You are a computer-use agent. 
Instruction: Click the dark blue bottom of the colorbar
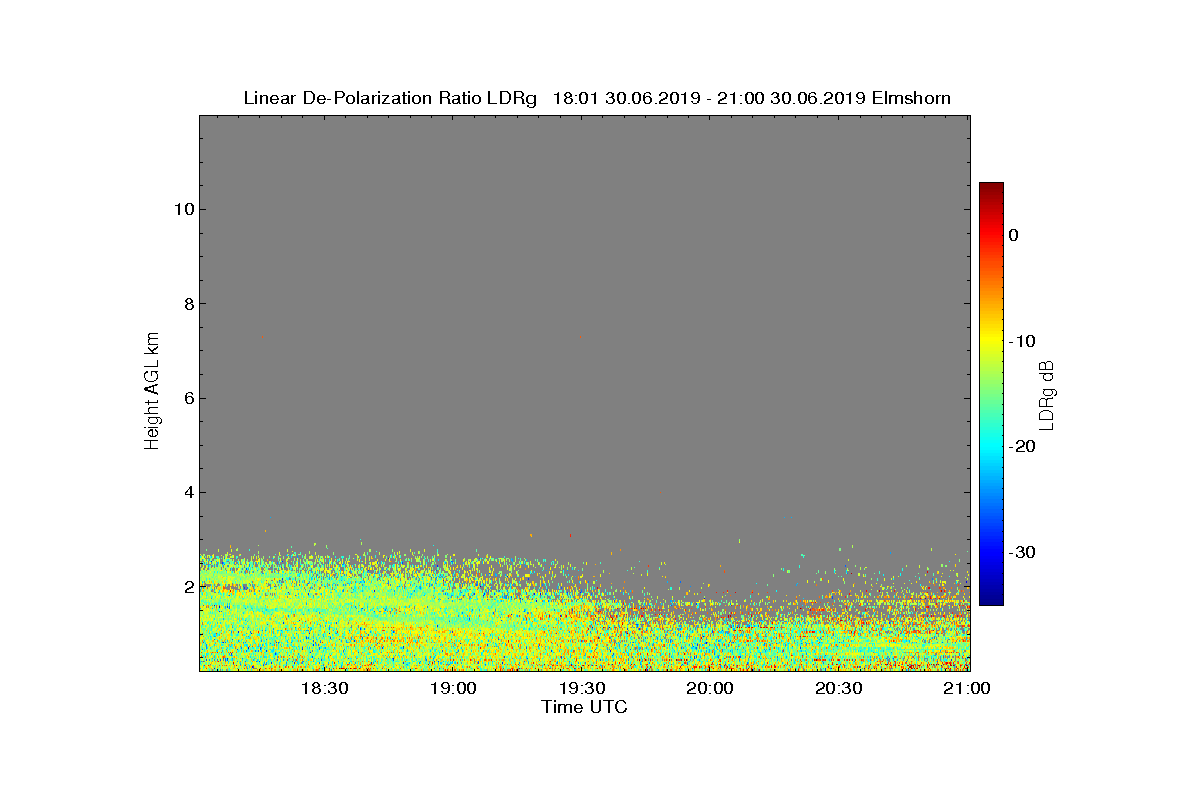[991, 598]
